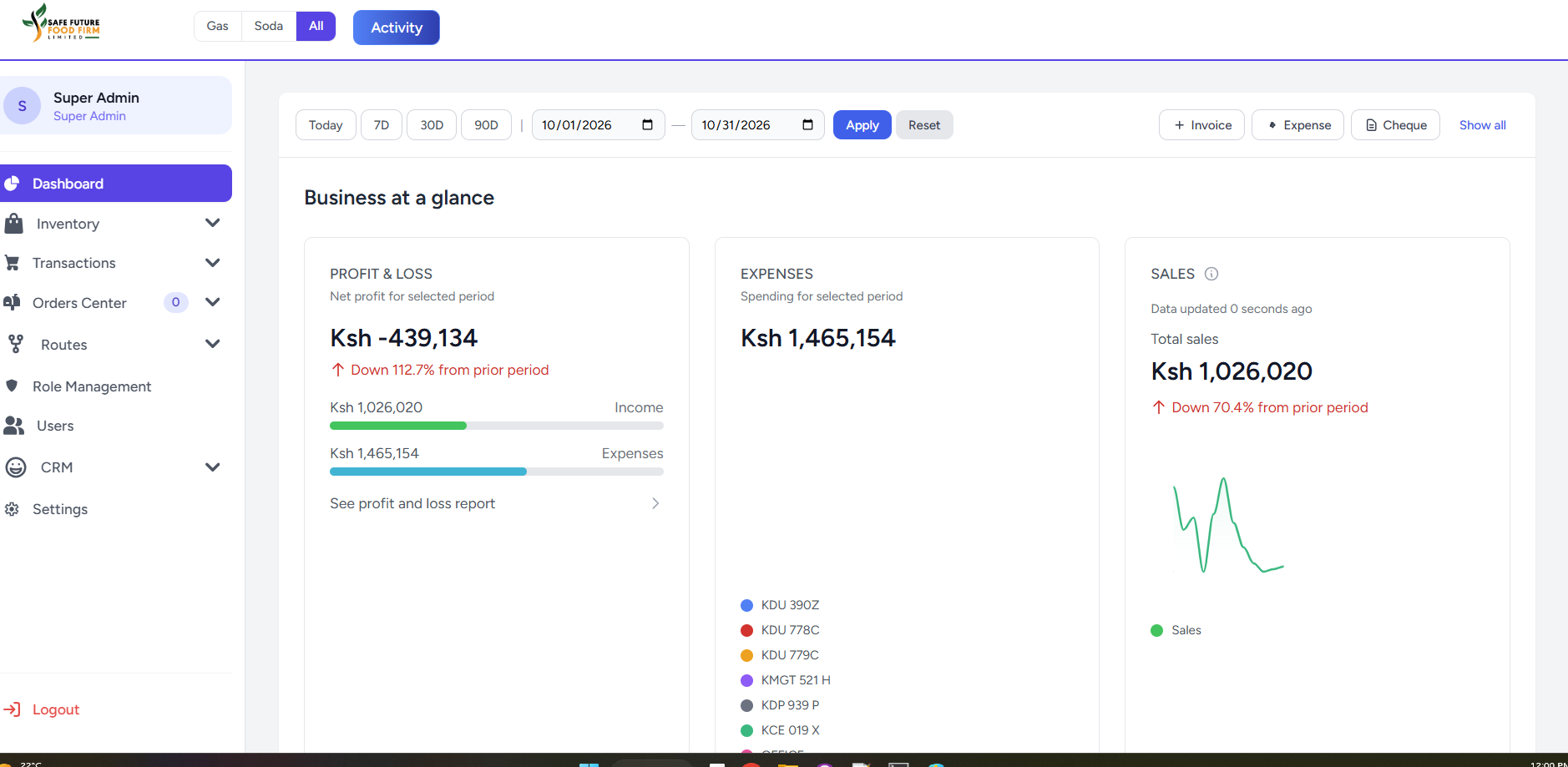The image size is (1568, 767).
Task: Click the Safe Future Food Firm logo
Action: click(x=61, y=23)
